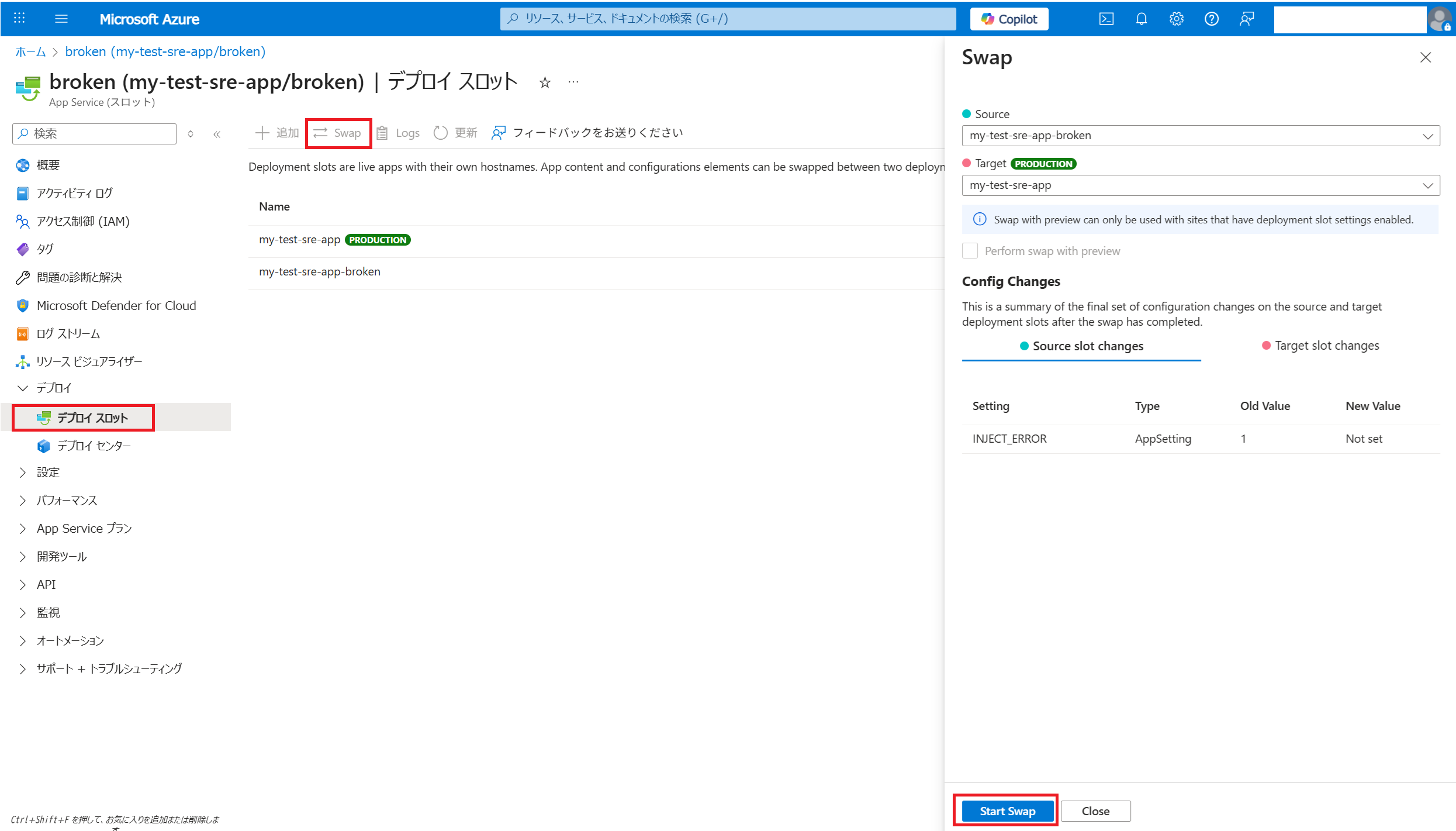Open アクティビティ ログ
This screenshot has width=1456, height=831.
(x=74, y=193)
